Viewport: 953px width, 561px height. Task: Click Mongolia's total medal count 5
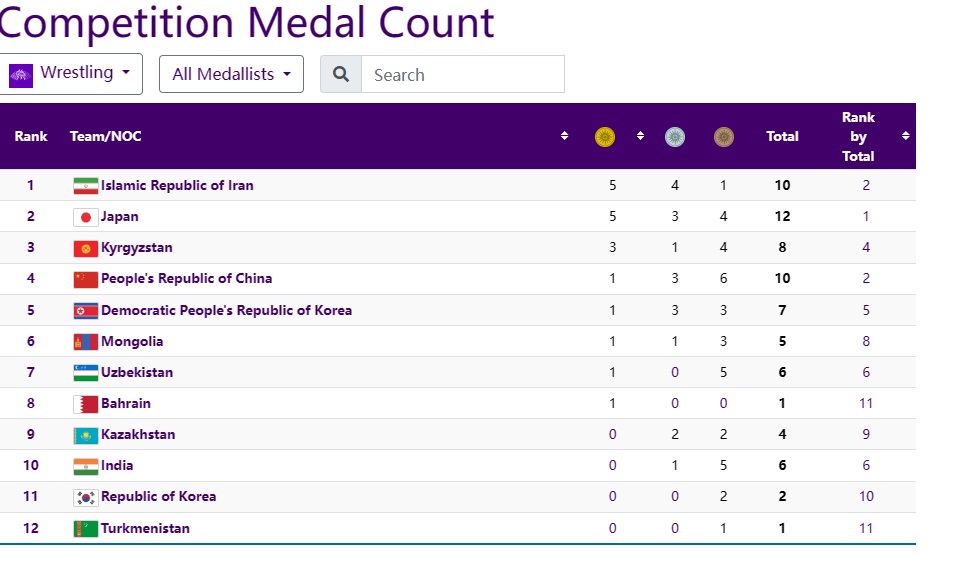[x=782, y=341]
